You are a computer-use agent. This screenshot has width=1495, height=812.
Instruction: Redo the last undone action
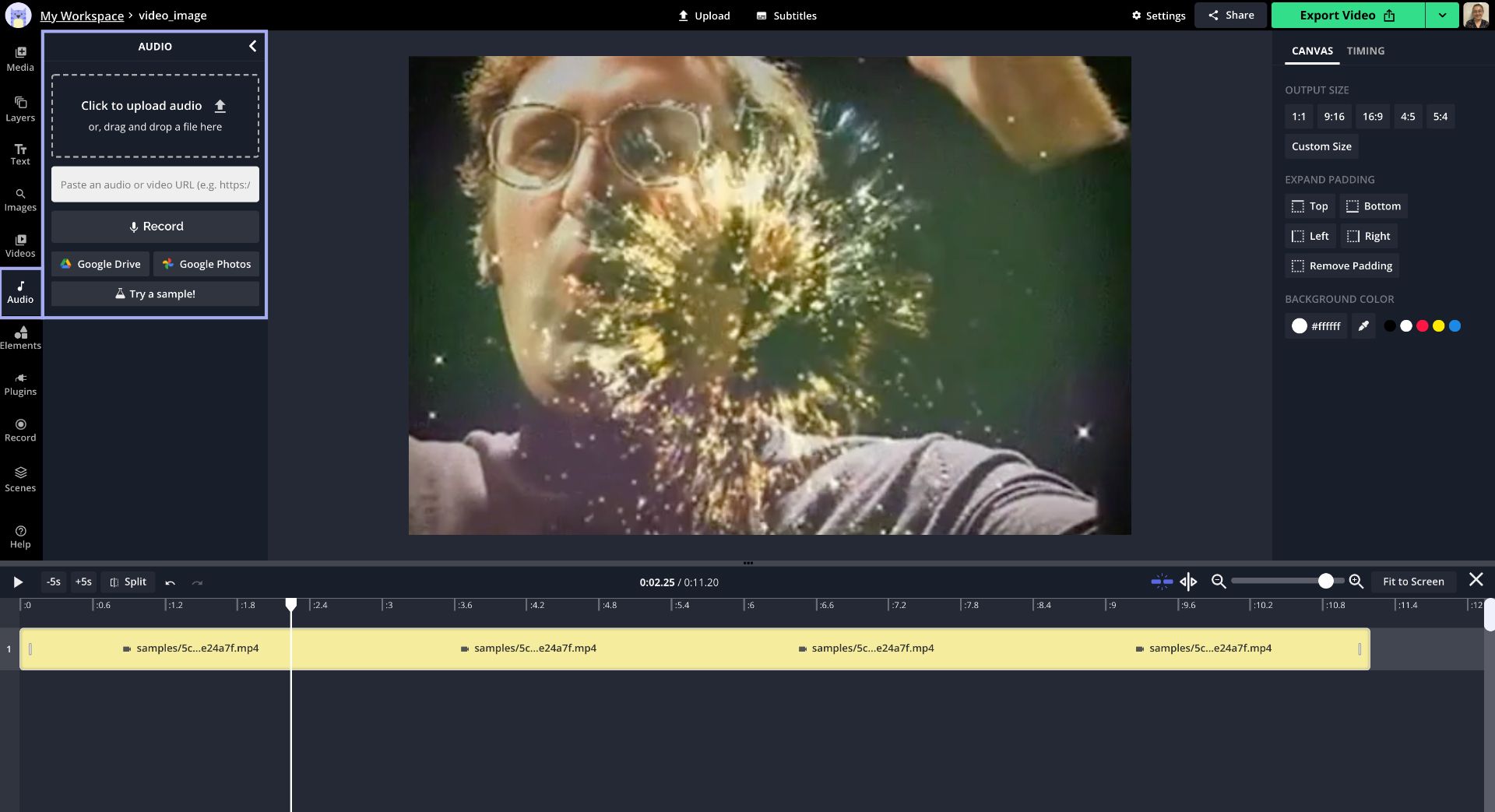(x=197, y=582)
